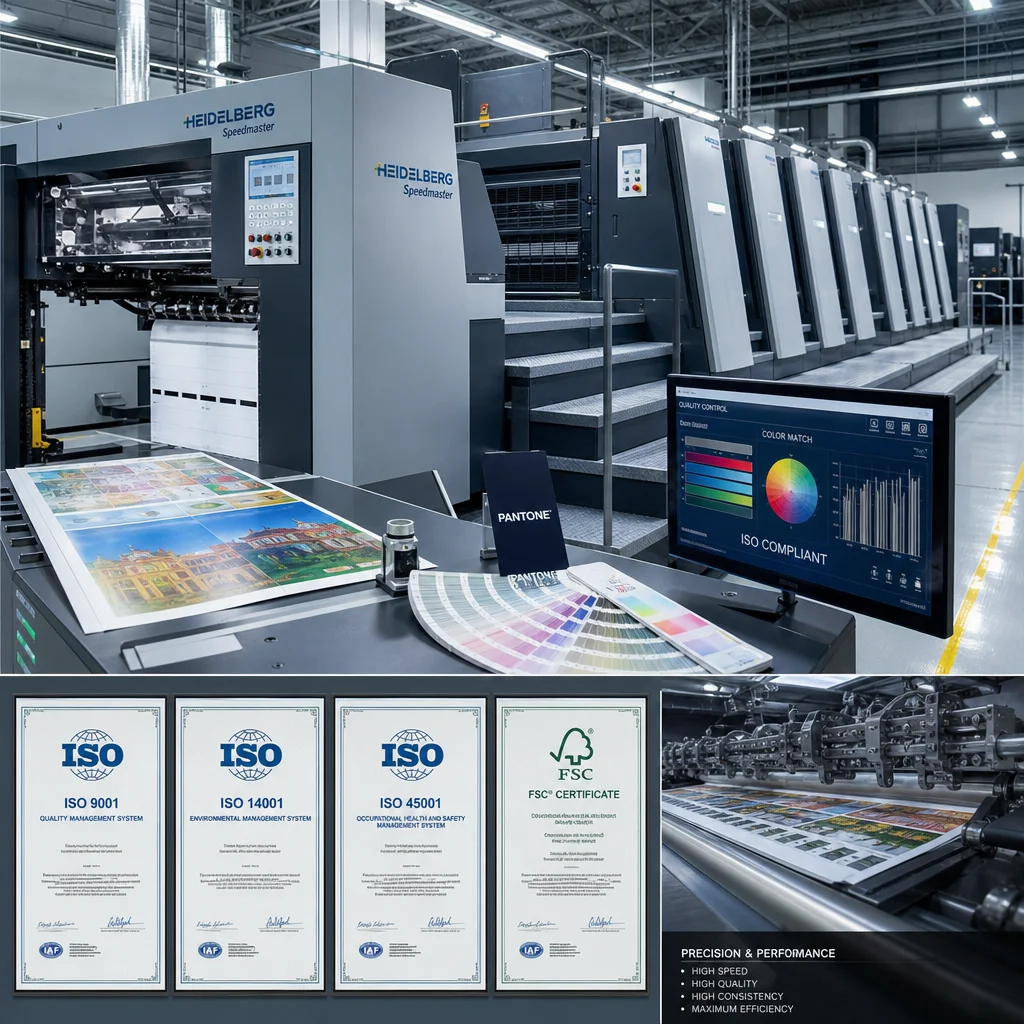
Task: Click the rightmost bottom-row icon on the Quality Control monitor
Action: (x=918, y=584)
